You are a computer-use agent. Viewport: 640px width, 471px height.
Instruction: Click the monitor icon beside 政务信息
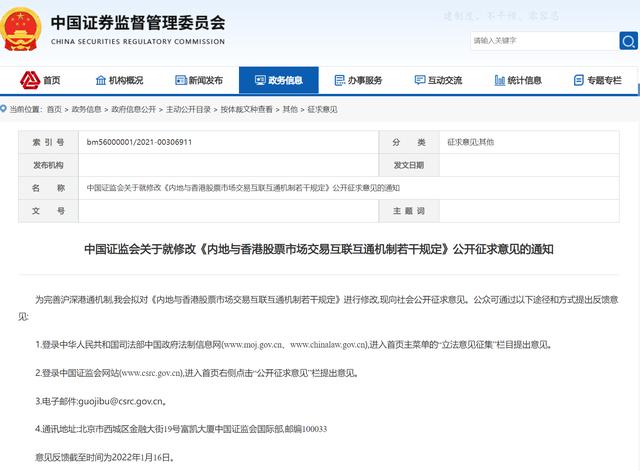(260, 80)
